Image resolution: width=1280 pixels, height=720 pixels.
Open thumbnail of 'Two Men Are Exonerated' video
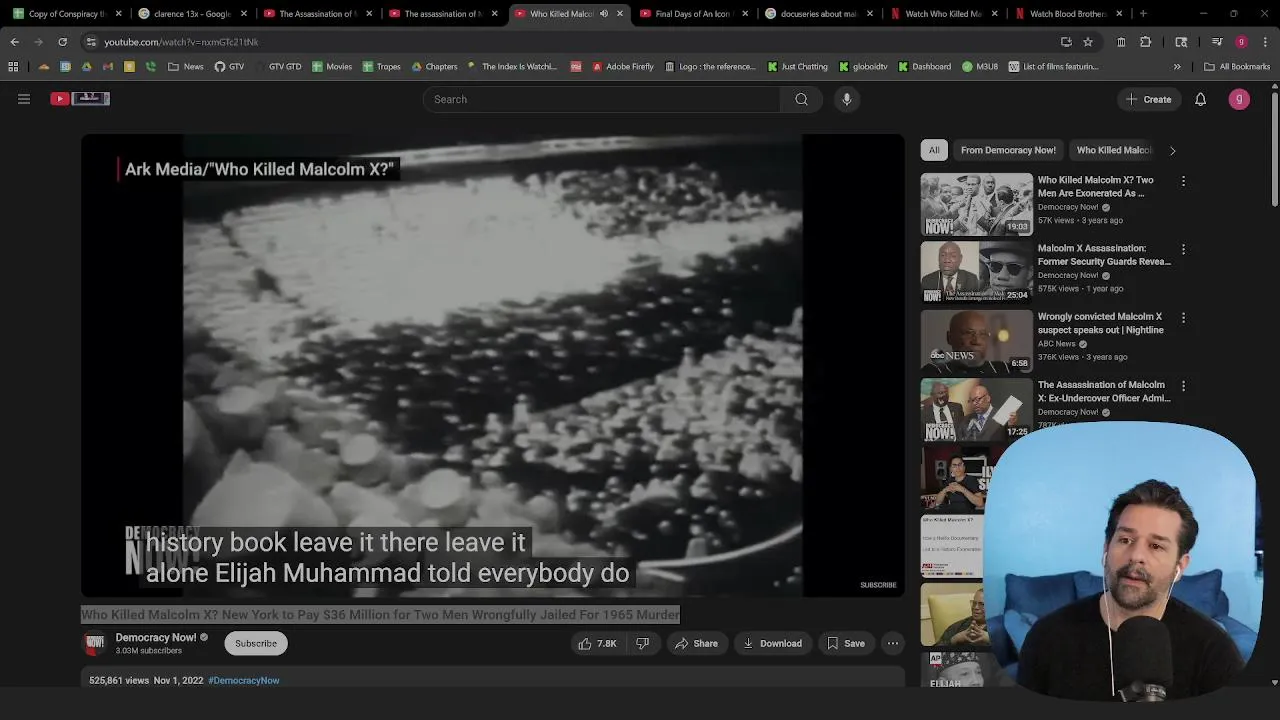click(x=976, y=204)
